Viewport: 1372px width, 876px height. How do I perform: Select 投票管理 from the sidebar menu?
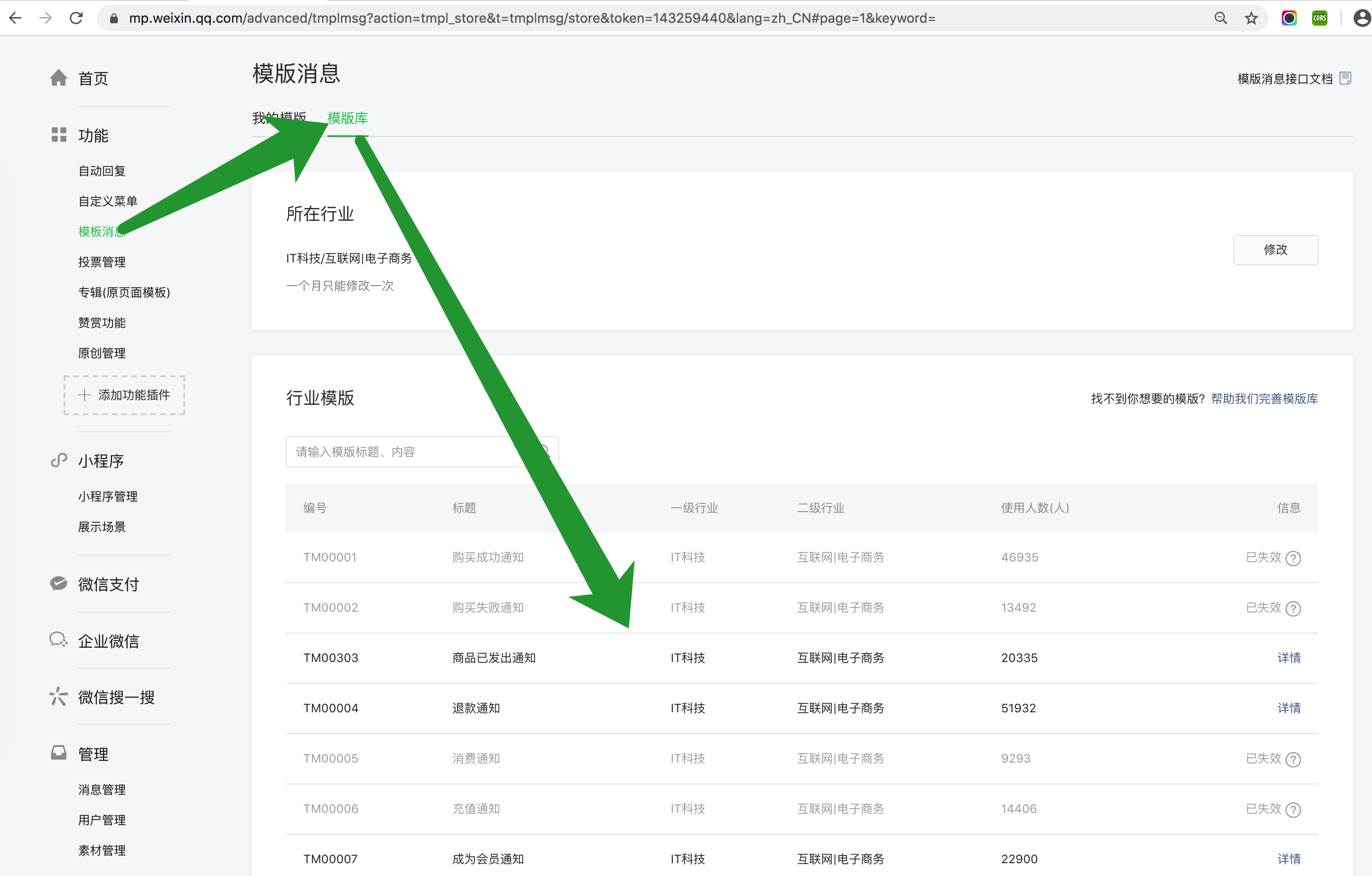102,262
